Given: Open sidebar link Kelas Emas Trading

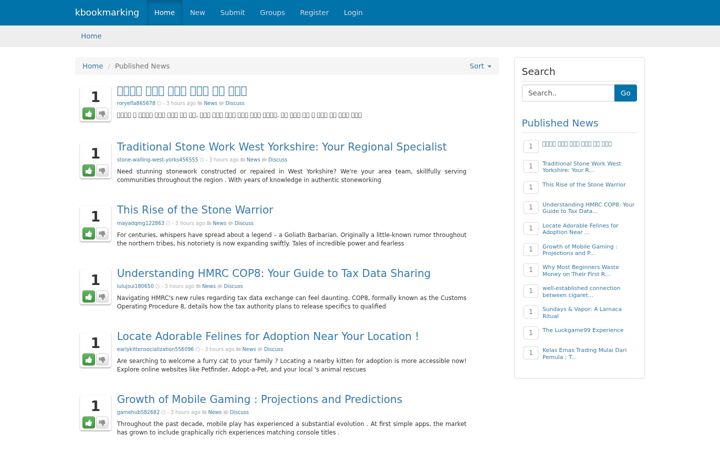Looking at the screenshot, I should [584, 354].
